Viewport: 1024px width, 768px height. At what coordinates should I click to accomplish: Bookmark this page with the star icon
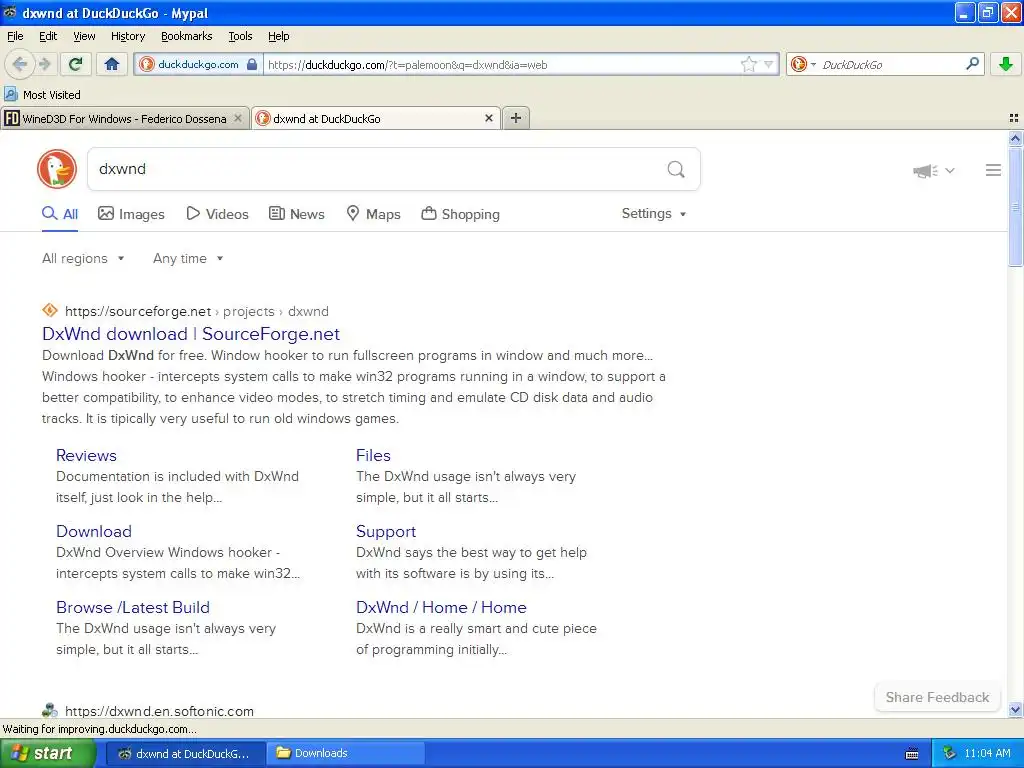coord(748,64)
